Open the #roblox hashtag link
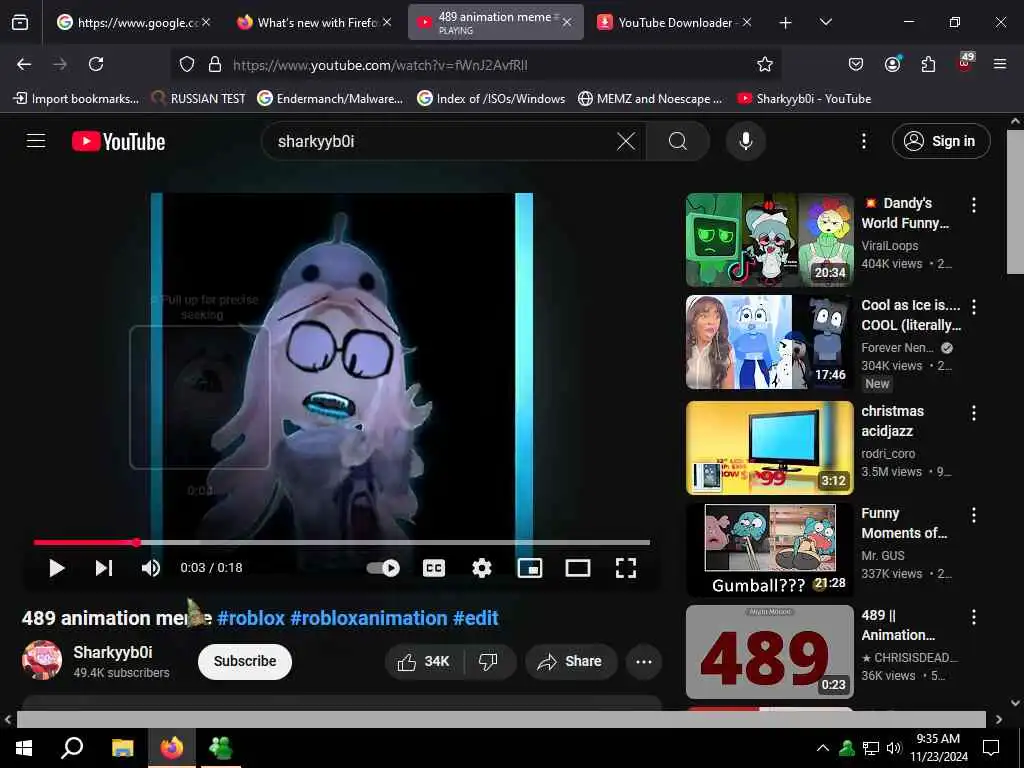Viewport: 1024px width, 768px height. pyautogui.click(x=251, y=618)
